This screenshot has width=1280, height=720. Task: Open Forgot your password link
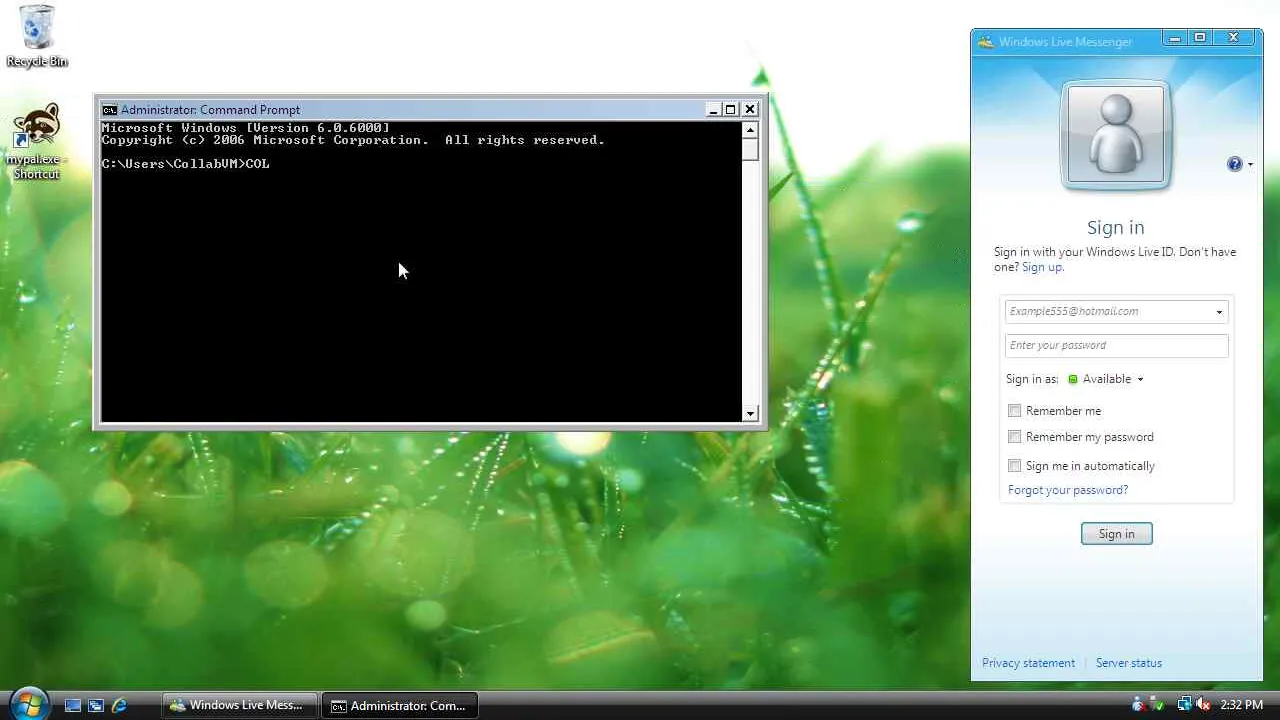(1068, 490)
